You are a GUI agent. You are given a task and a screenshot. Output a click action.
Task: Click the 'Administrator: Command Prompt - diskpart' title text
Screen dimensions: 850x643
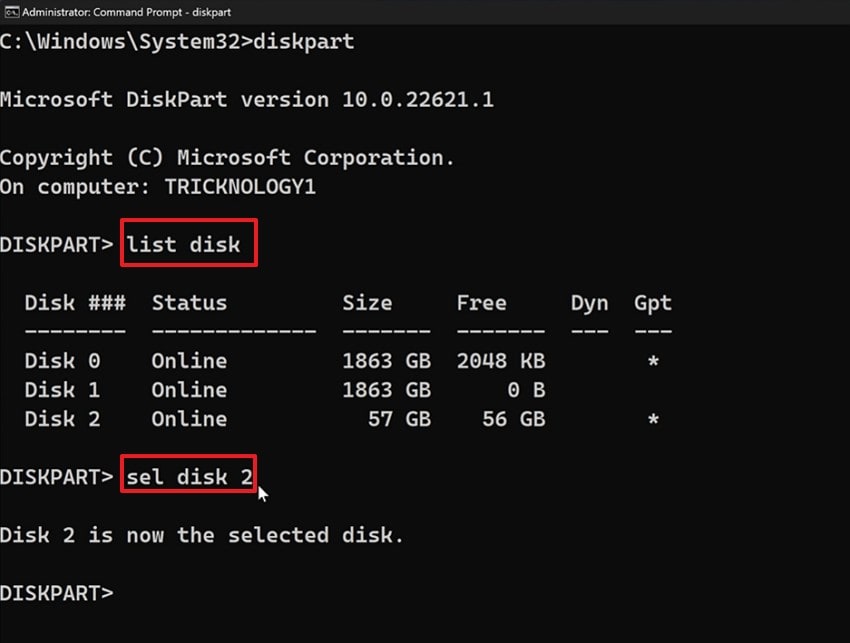click(125, 12)
